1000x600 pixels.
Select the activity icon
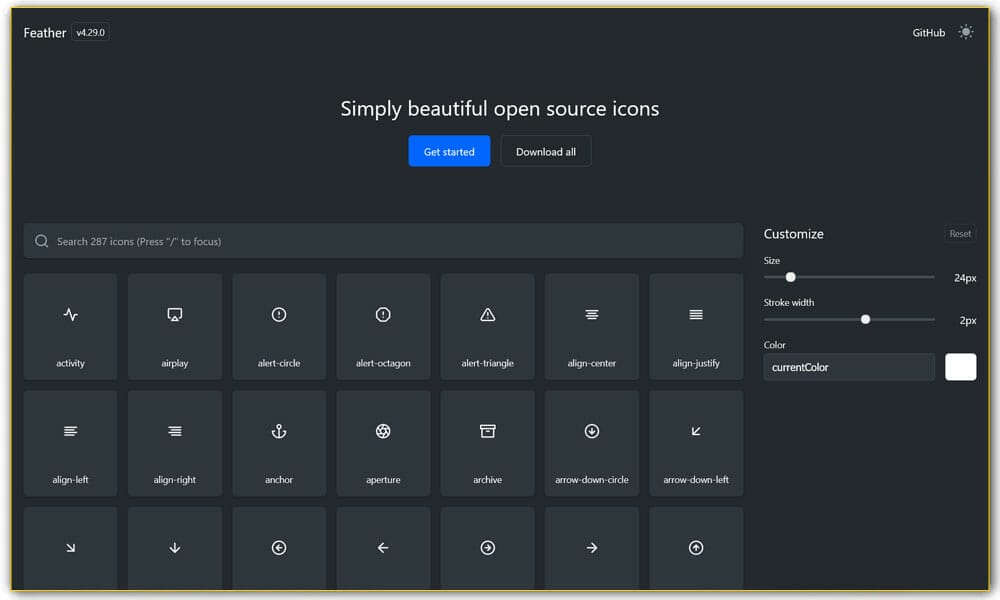coord(70,326)
